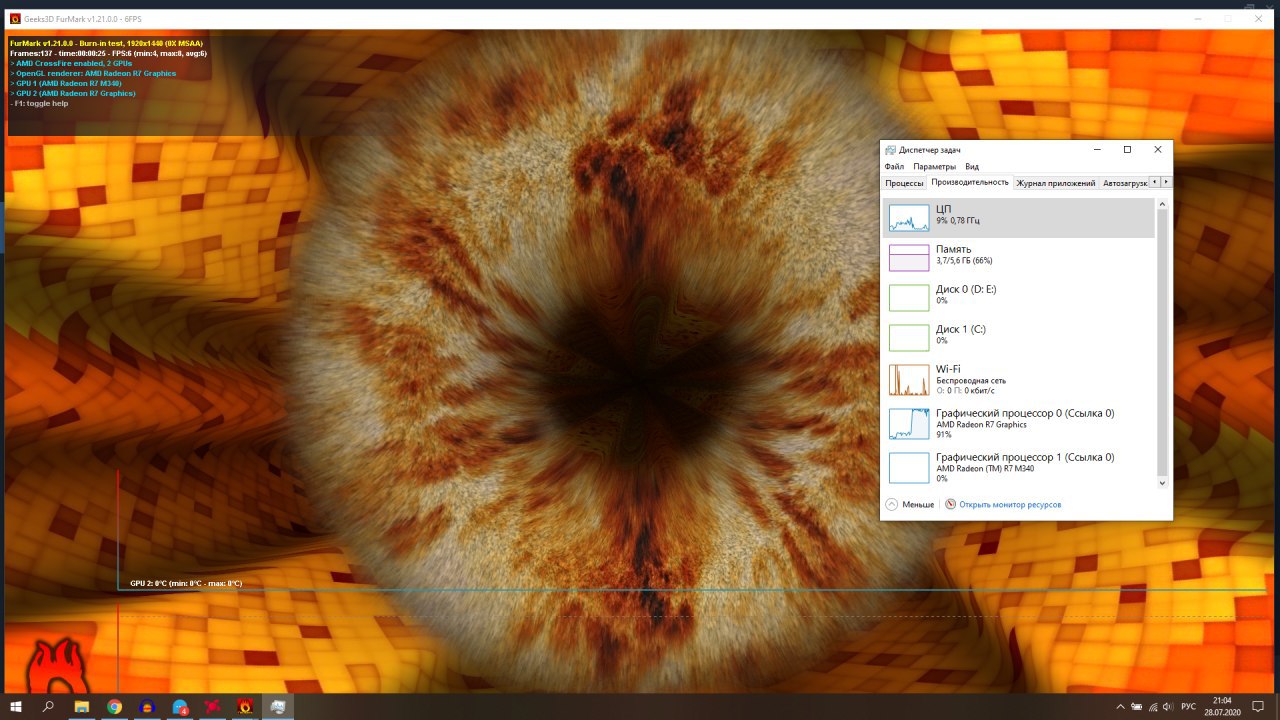Click the Память usage graph thumbnail
Viewport: 1280px width, 720px height.
pos(909,258)
